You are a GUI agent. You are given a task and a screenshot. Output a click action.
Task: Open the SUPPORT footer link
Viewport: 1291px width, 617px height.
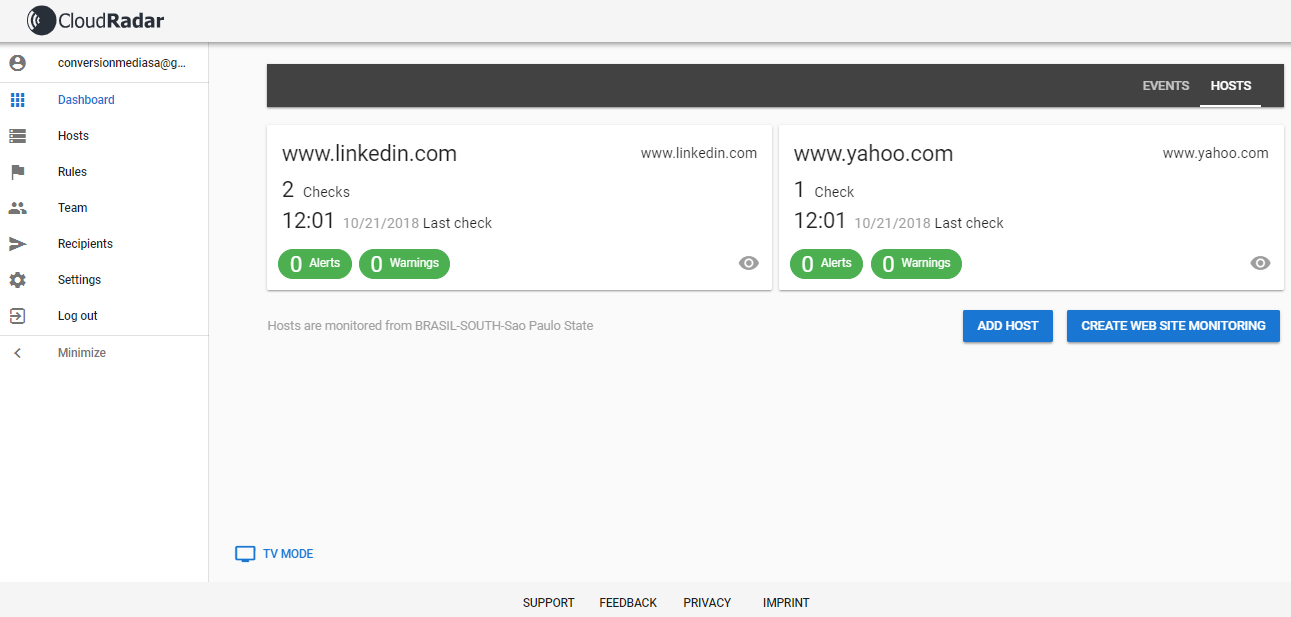[548, 603]
